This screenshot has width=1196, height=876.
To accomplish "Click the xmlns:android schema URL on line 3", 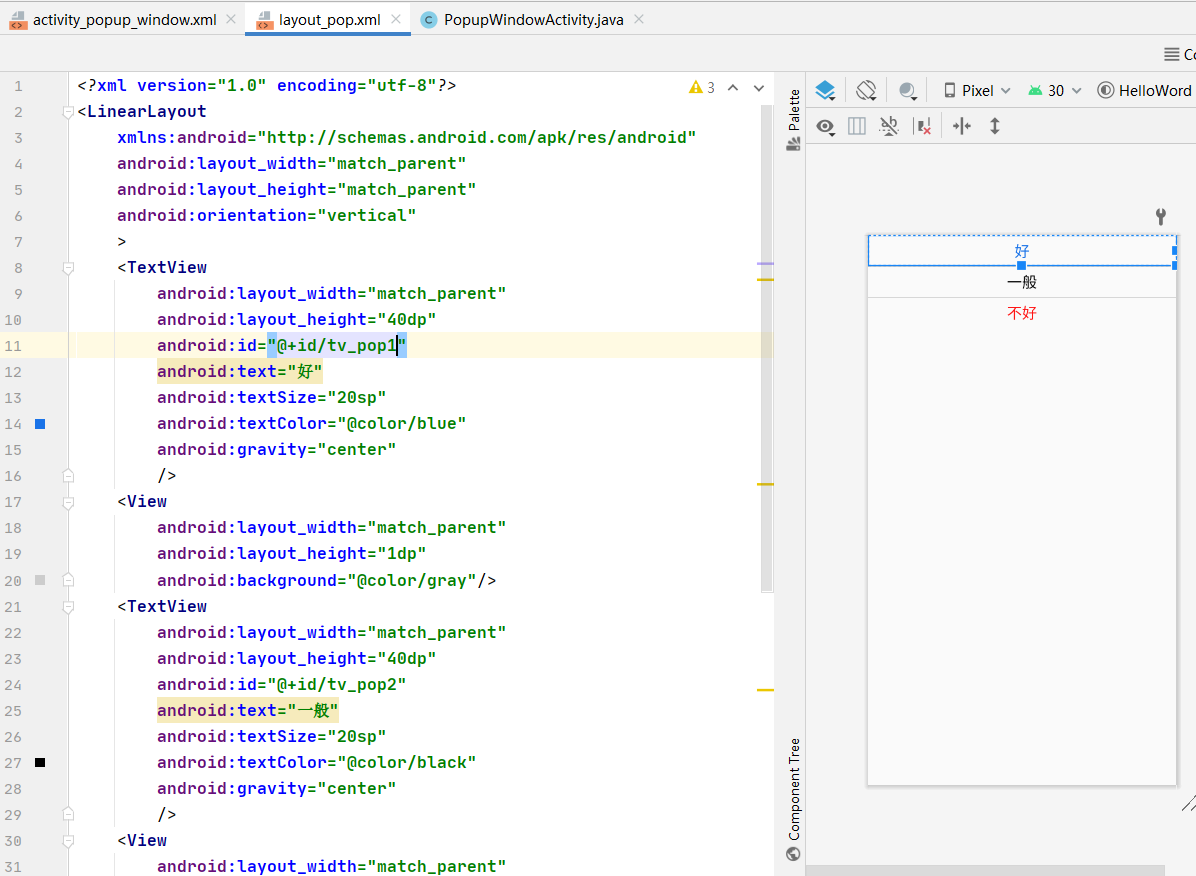I will click(x=477, y=137).
